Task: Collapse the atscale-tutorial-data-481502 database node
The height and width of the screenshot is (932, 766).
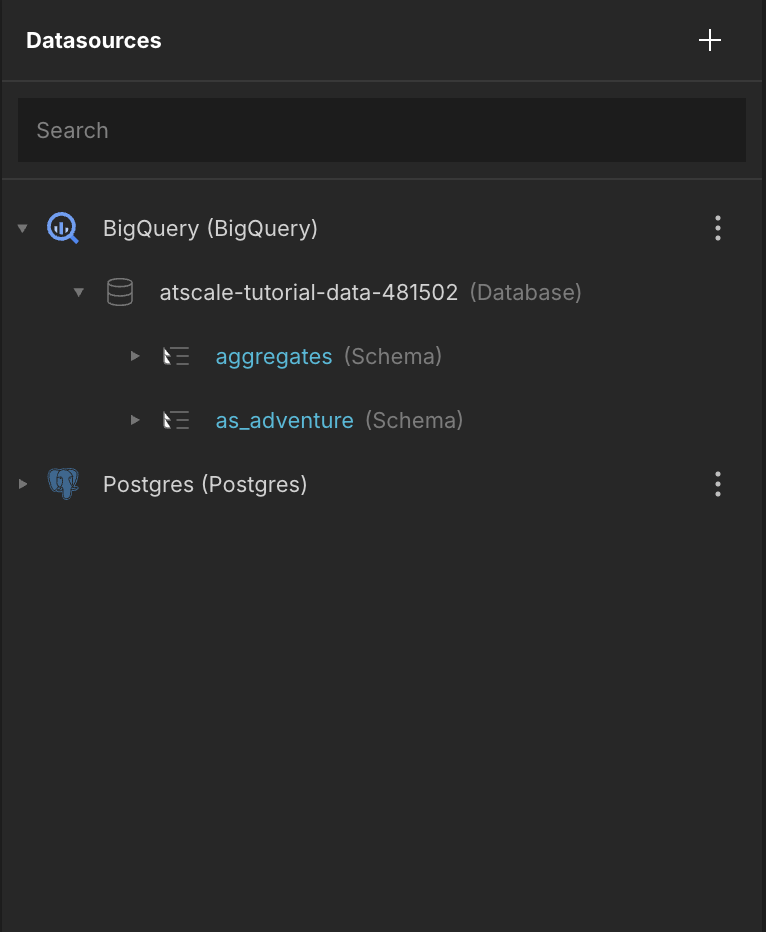Action: click(79, 292)
